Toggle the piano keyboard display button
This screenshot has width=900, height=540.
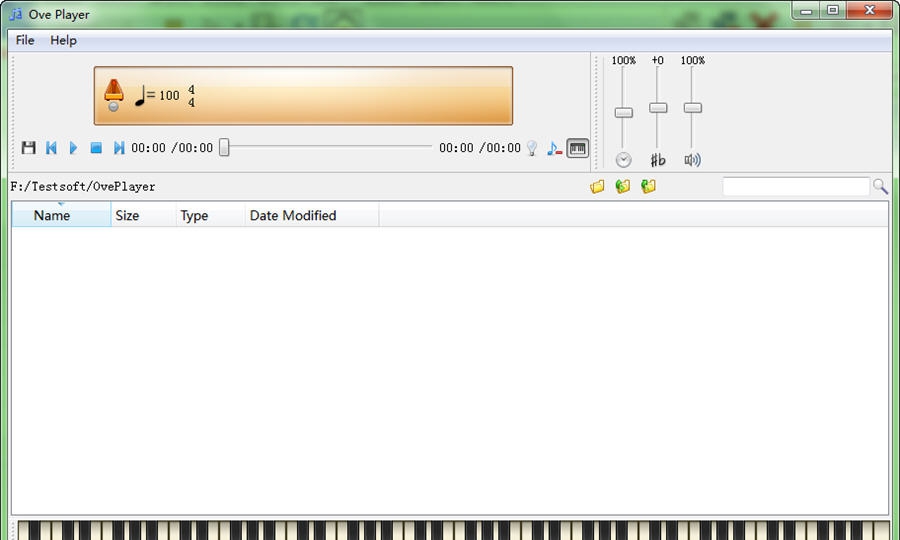[x=577, y=148]
